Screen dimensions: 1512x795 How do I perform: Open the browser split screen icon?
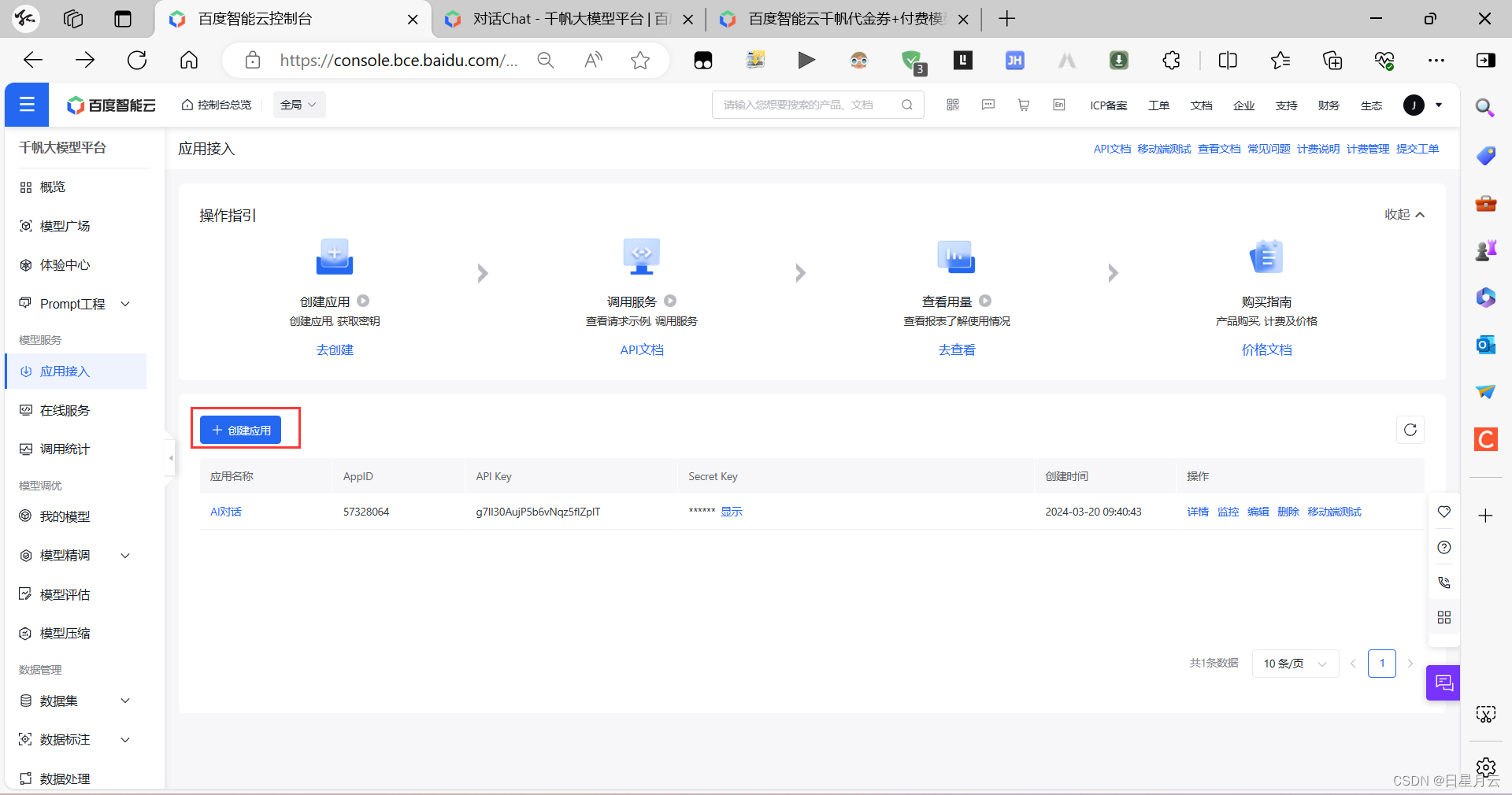coord(1228,61)
